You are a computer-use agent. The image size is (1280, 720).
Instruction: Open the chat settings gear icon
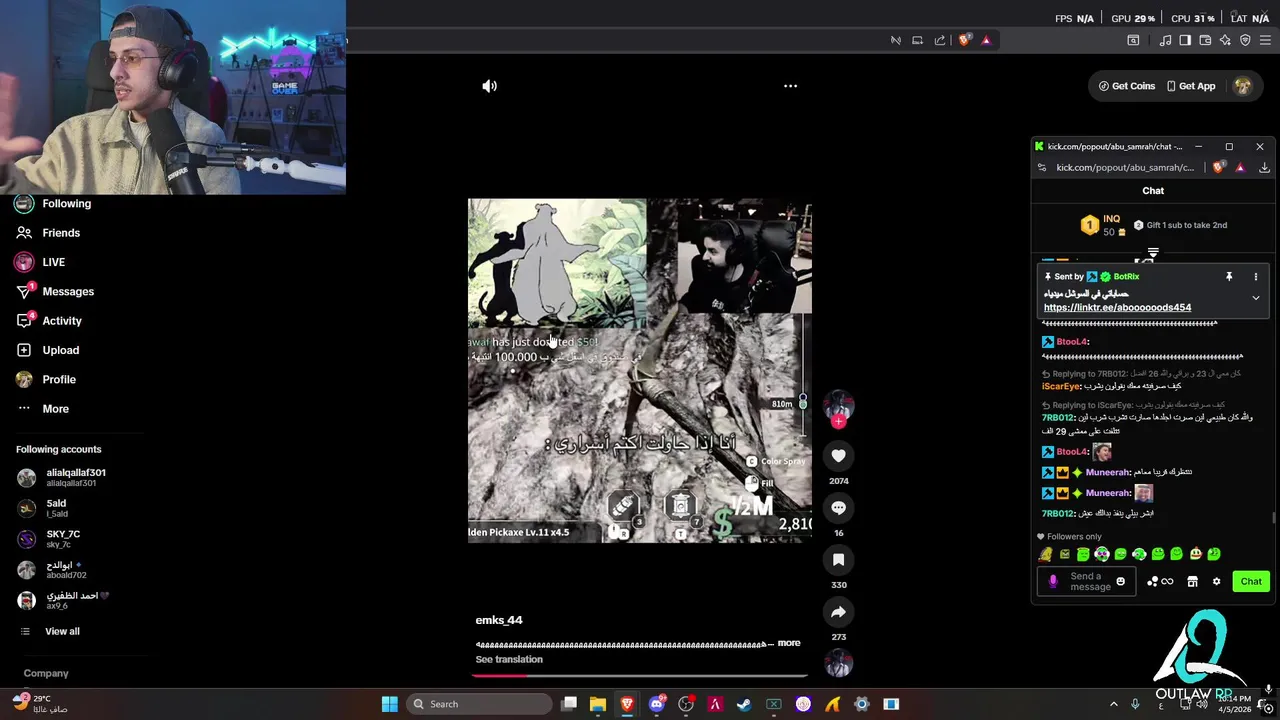1216,581
